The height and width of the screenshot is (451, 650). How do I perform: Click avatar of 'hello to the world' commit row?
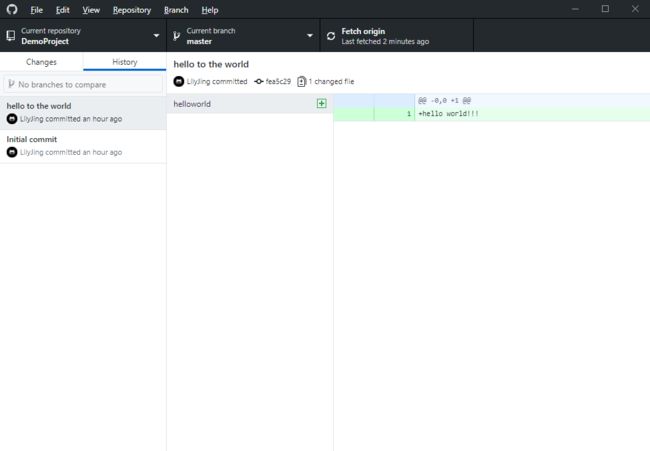coord(12,119)
